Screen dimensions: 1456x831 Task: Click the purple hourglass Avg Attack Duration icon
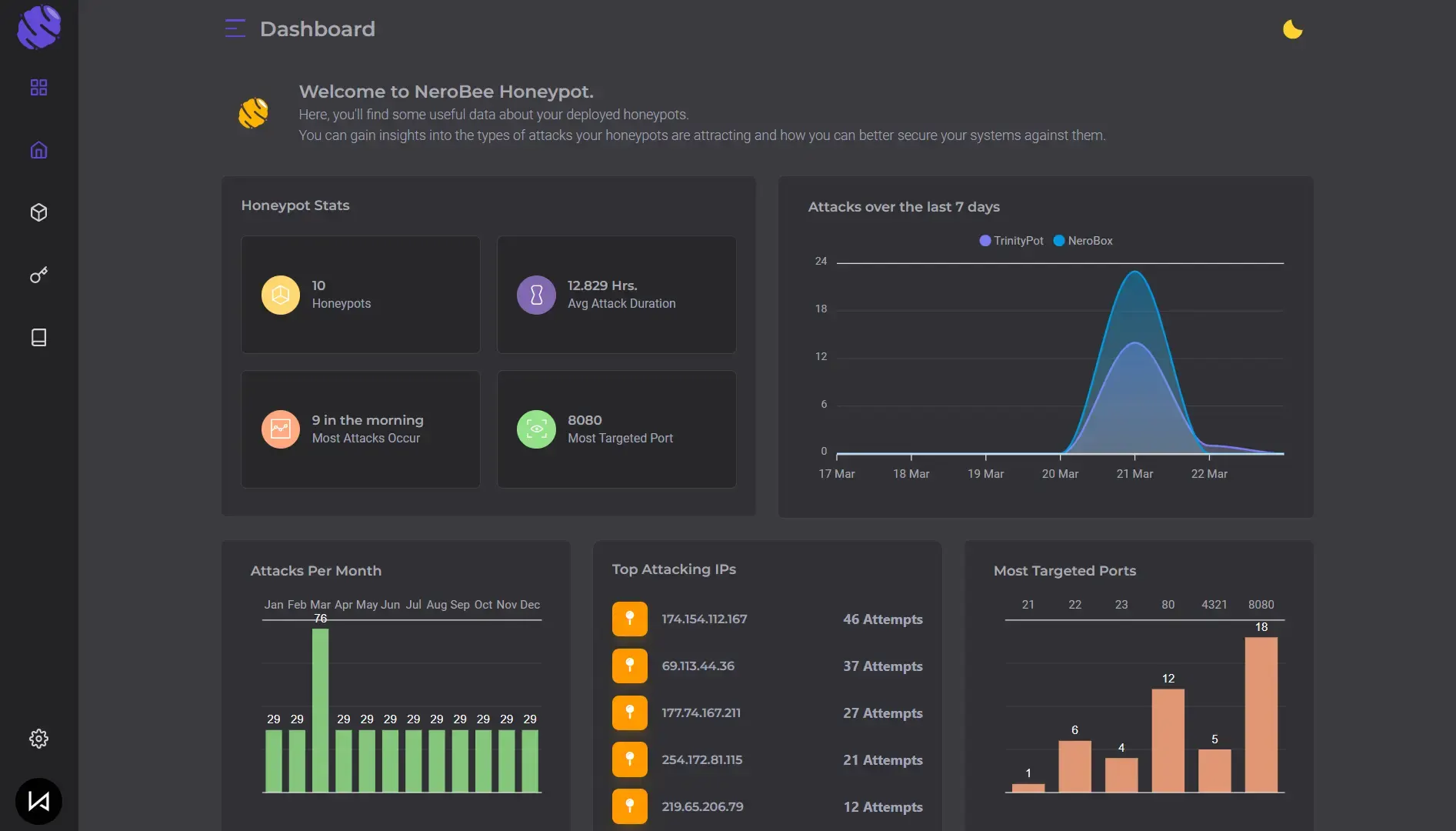(536, 295)
